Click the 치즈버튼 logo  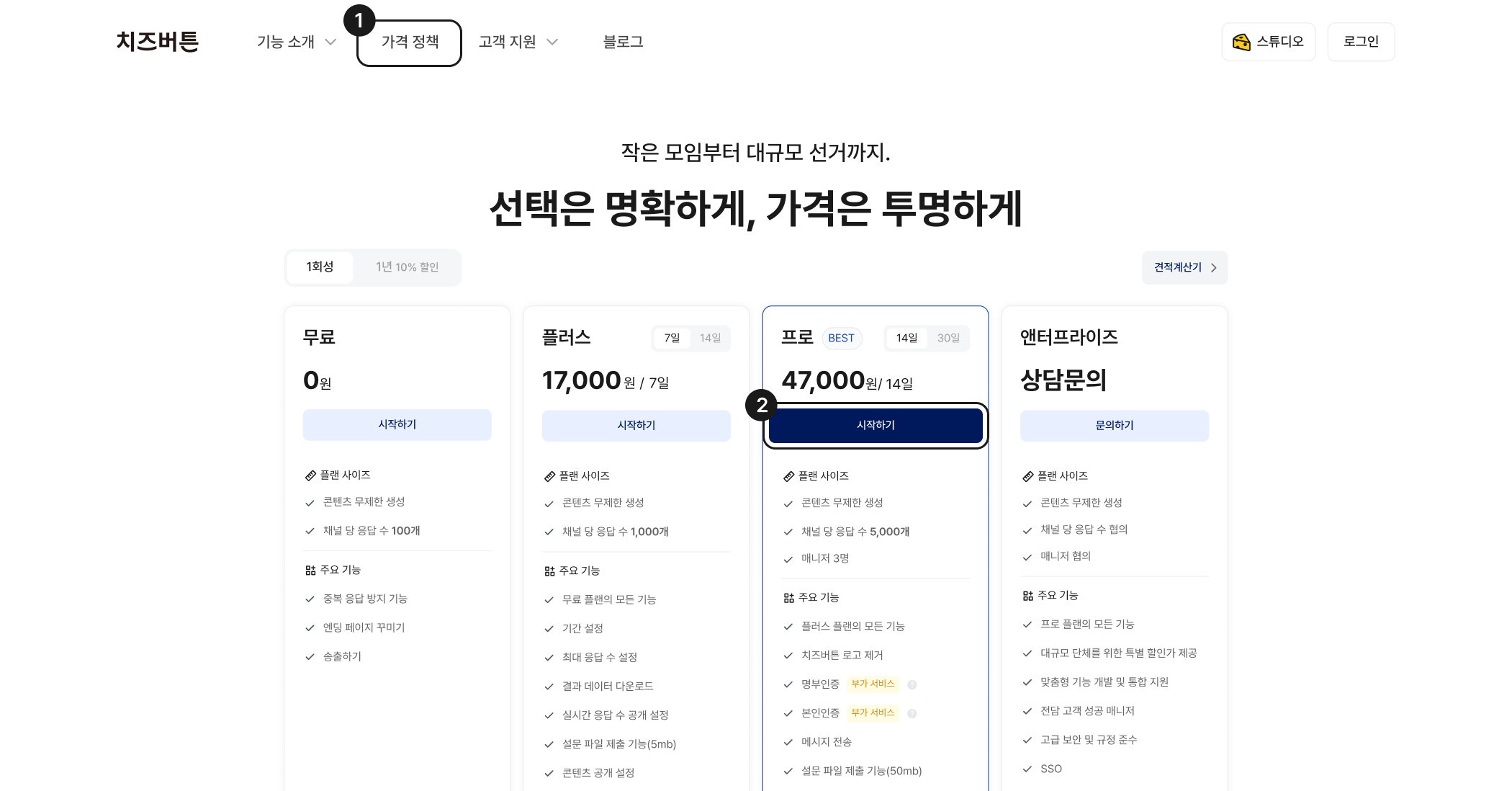click(x=157, y=42)
